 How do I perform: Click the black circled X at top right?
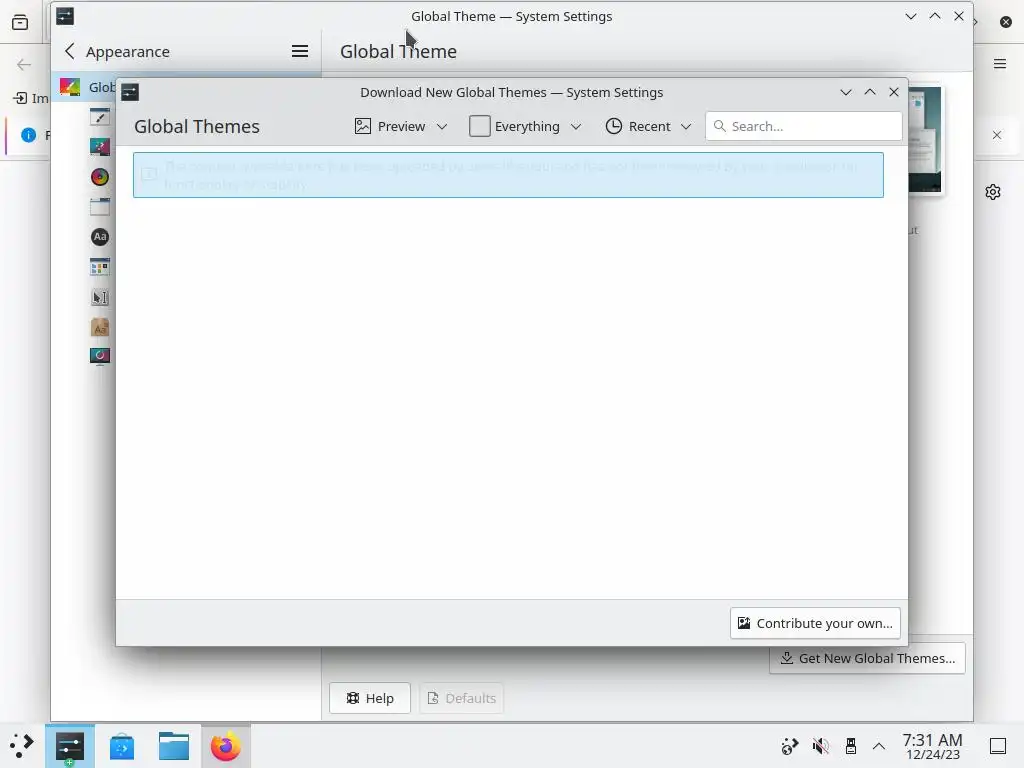click(x=1006, y=22)
